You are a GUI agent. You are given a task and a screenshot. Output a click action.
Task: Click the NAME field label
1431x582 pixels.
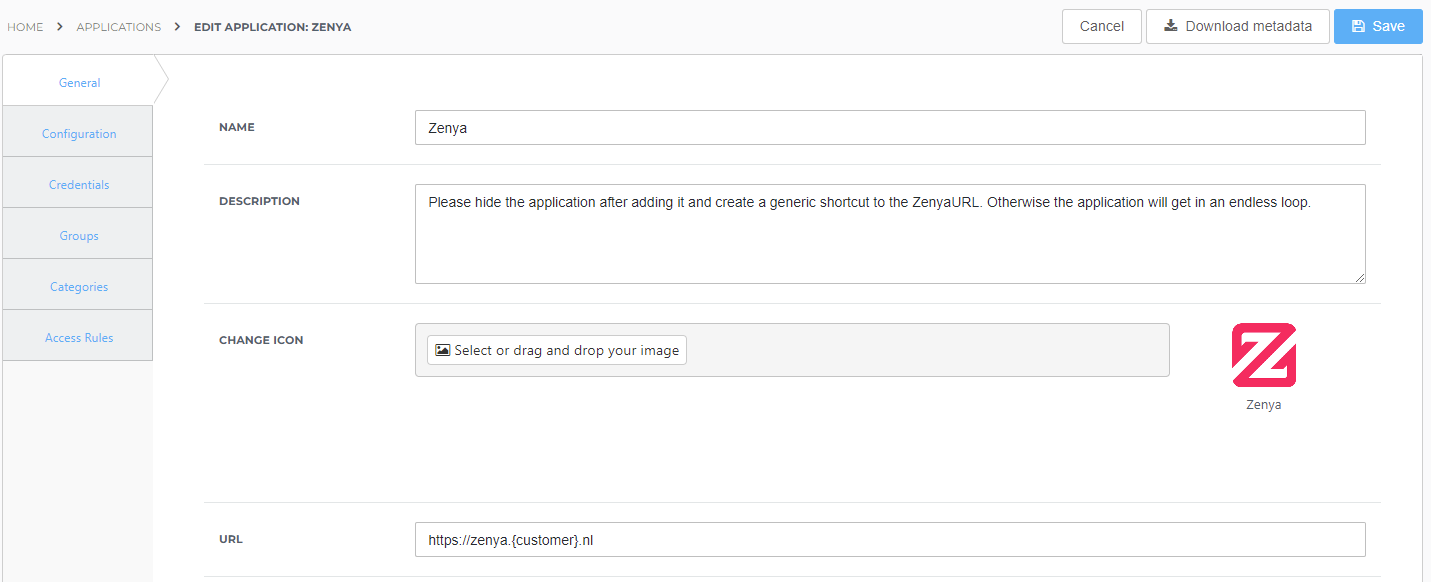237,128
